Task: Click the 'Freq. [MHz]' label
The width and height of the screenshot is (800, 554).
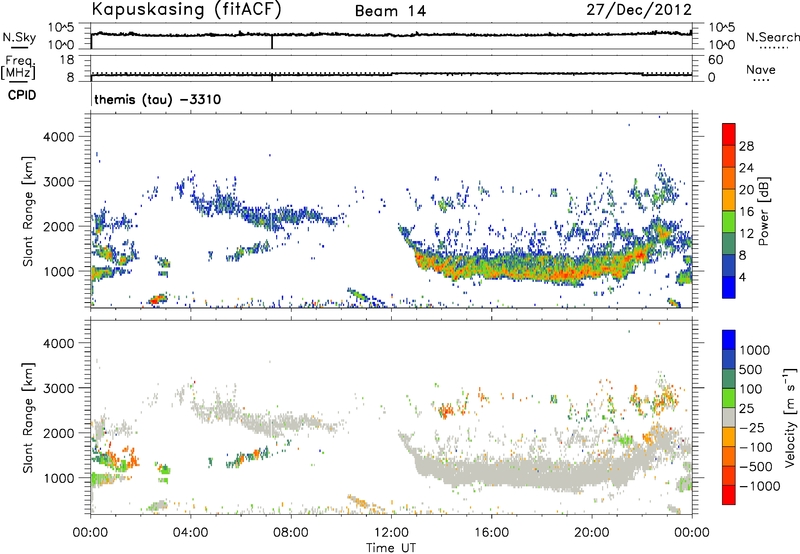Action: pyautogui.click(x=19, y=67)
